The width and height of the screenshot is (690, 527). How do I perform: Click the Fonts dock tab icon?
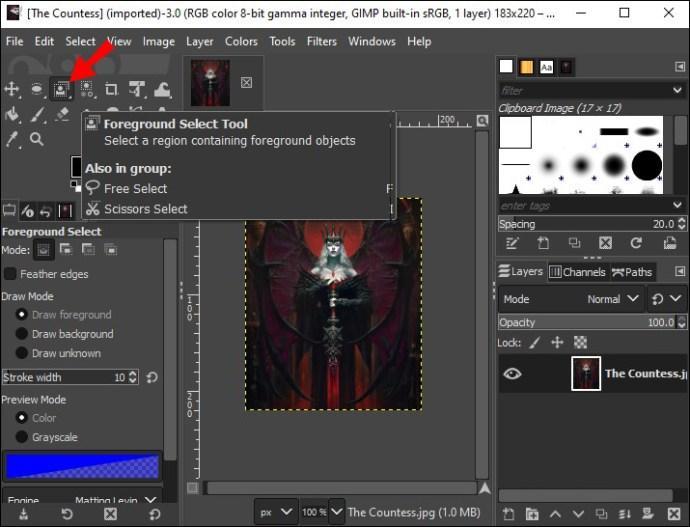546,67
